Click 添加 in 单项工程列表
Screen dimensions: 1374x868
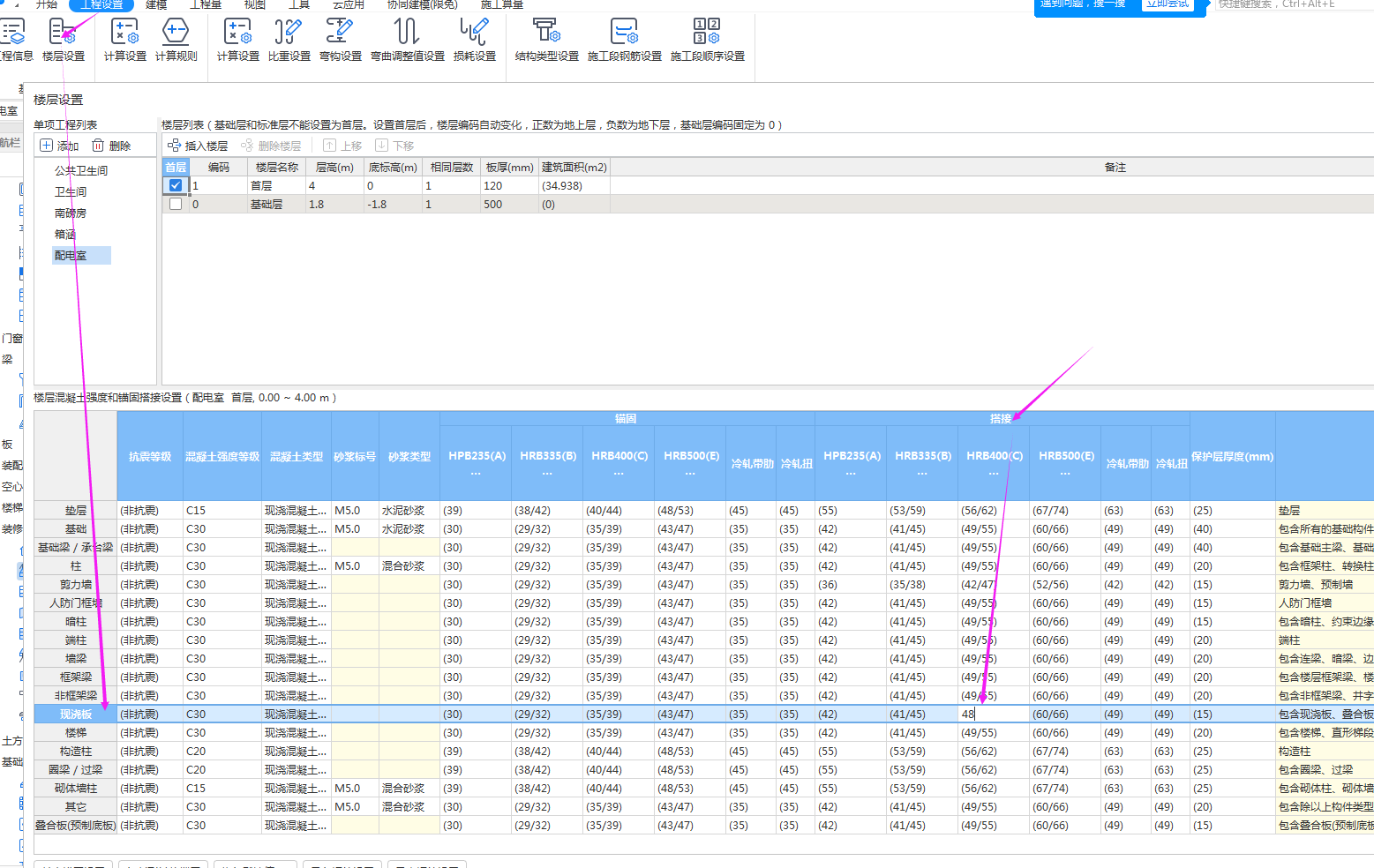coord(60,146)
